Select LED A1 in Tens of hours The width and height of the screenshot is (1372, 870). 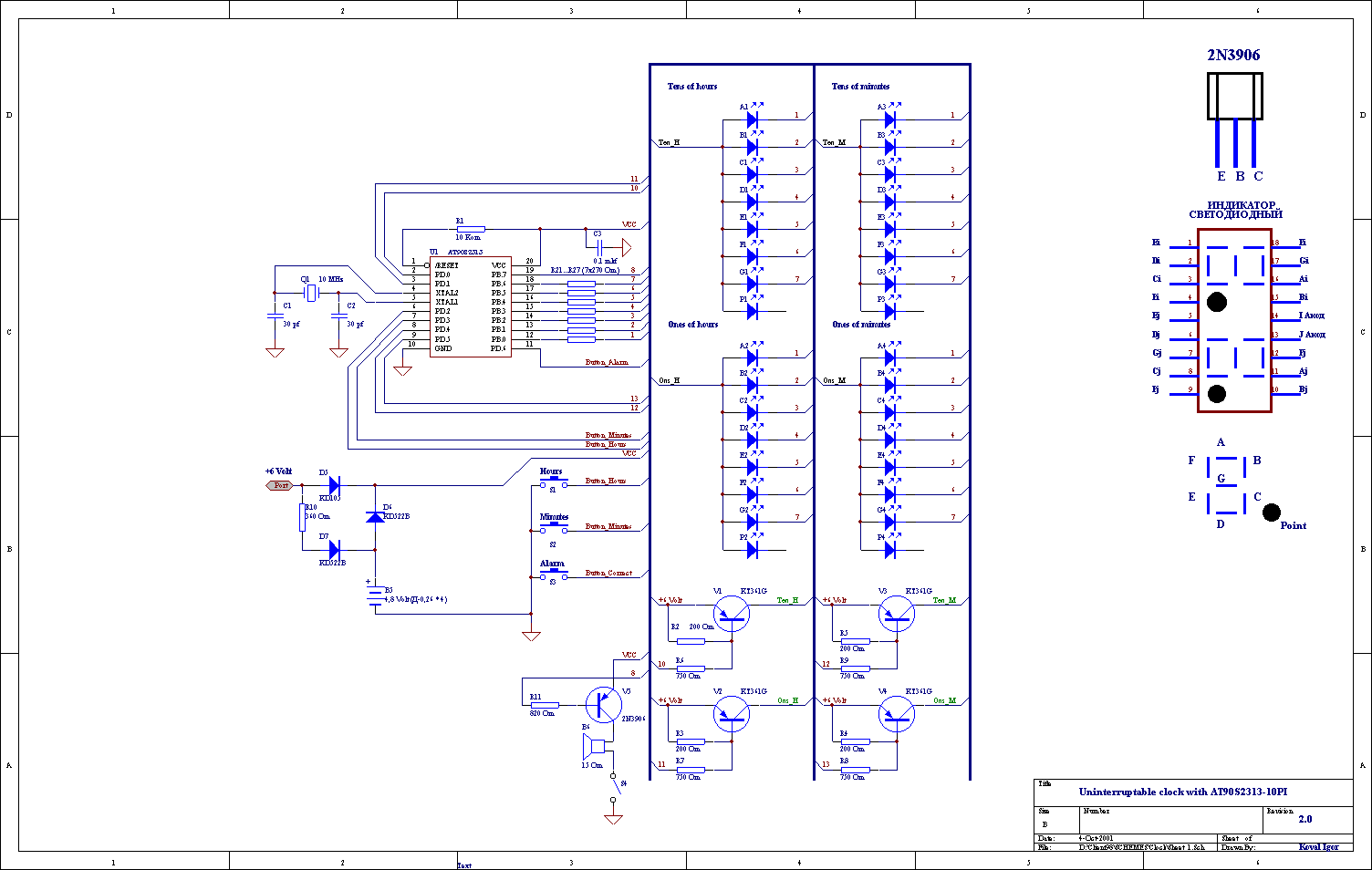753,119
